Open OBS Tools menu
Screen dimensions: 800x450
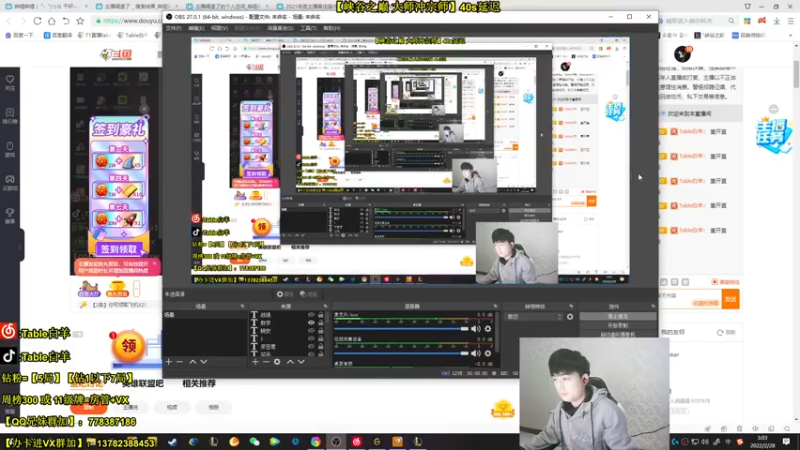308,28
